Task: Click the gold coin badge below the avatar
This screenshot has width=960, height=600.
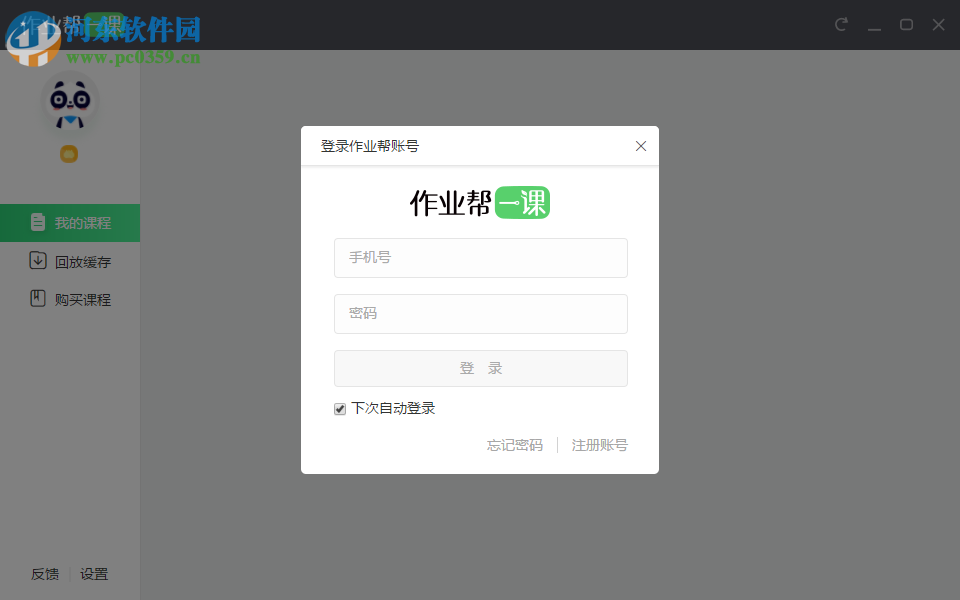Action: (x=68, y=154)
